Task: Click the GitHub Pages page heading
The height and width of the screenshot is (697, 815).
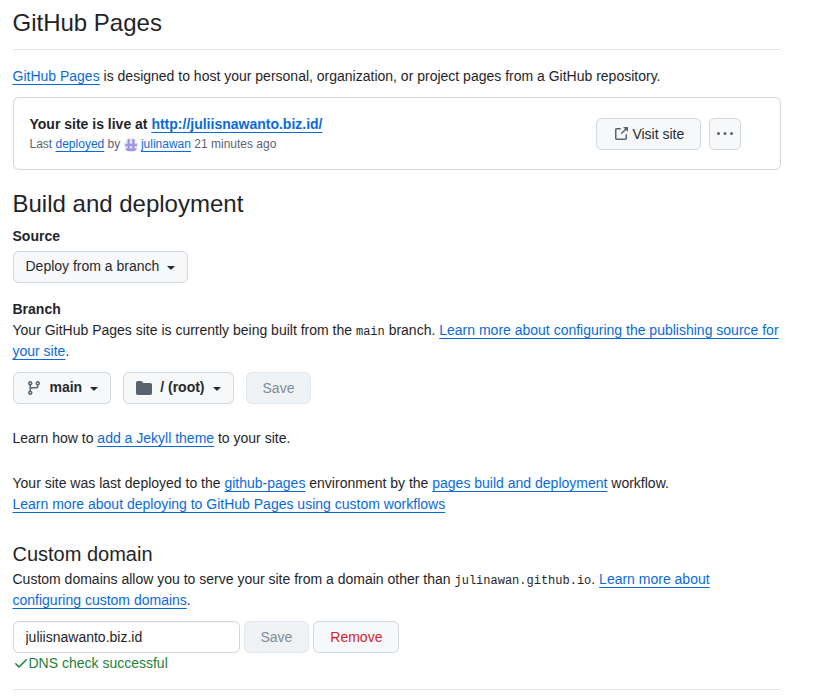Action: click(87, 23)
